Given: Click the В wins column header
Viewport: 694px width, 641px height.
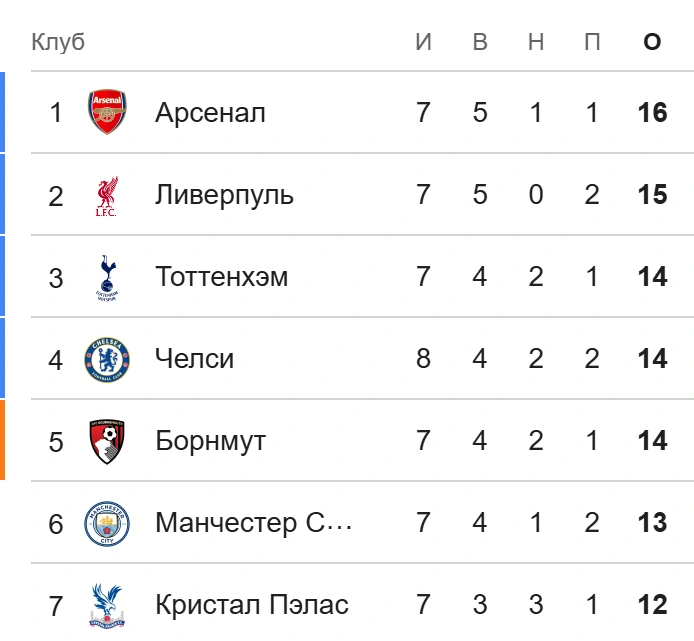Looking at the screenshot, I should pos(480,42).
